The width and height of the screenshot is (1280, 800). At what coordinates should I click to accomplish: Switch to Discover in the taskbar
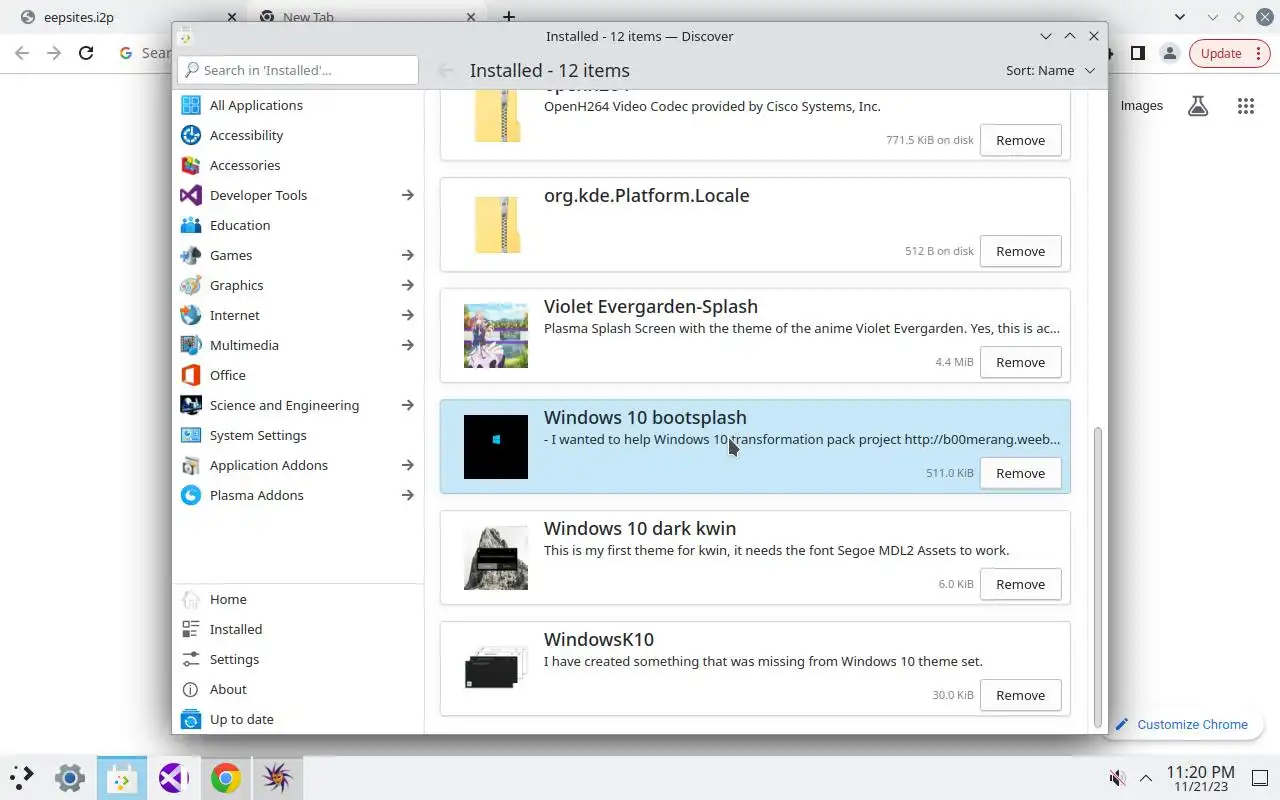pyautogui.click(x=122, y=777)
